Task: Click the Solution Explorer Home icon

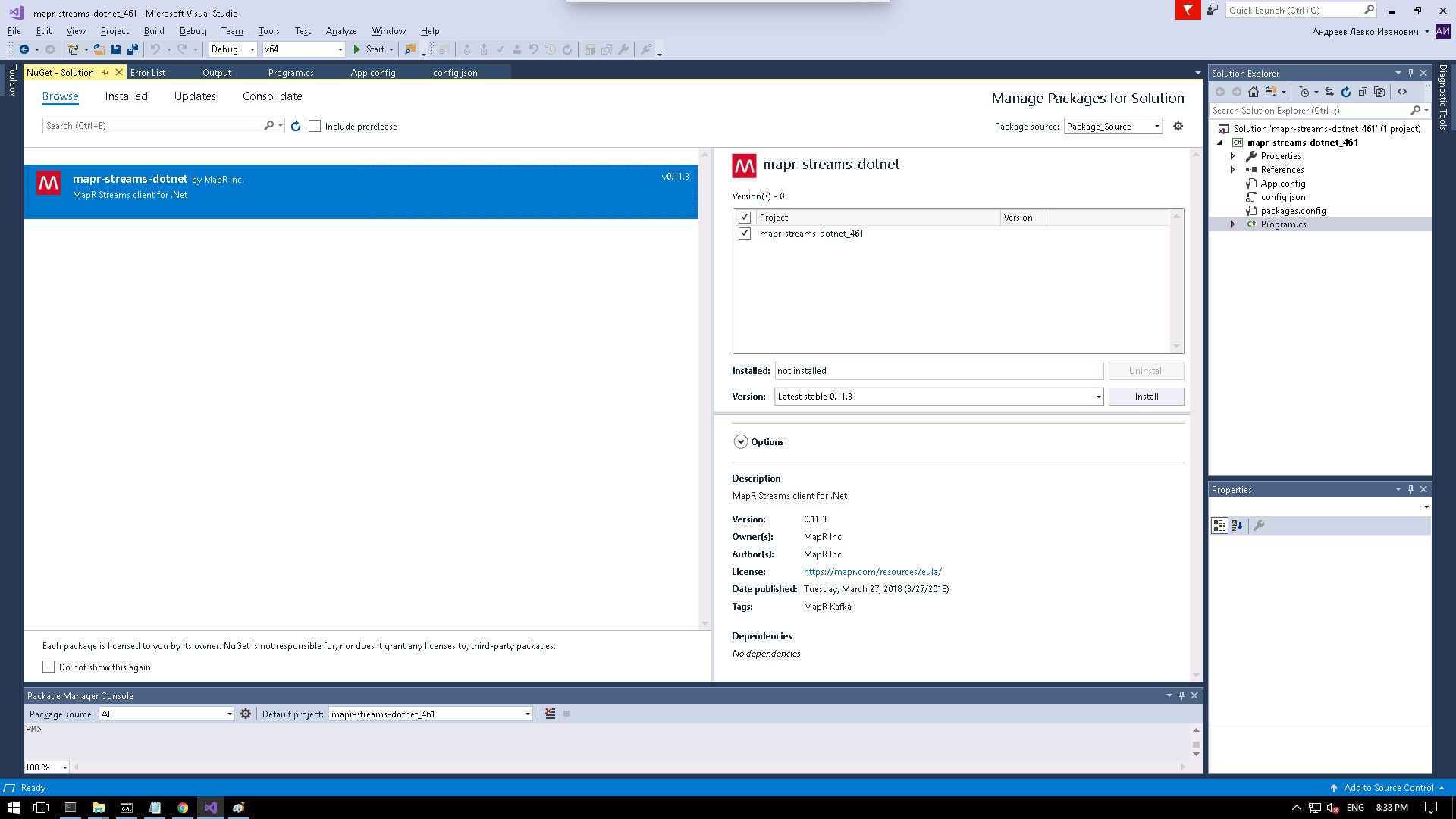Action: (x=1254, y=92)
